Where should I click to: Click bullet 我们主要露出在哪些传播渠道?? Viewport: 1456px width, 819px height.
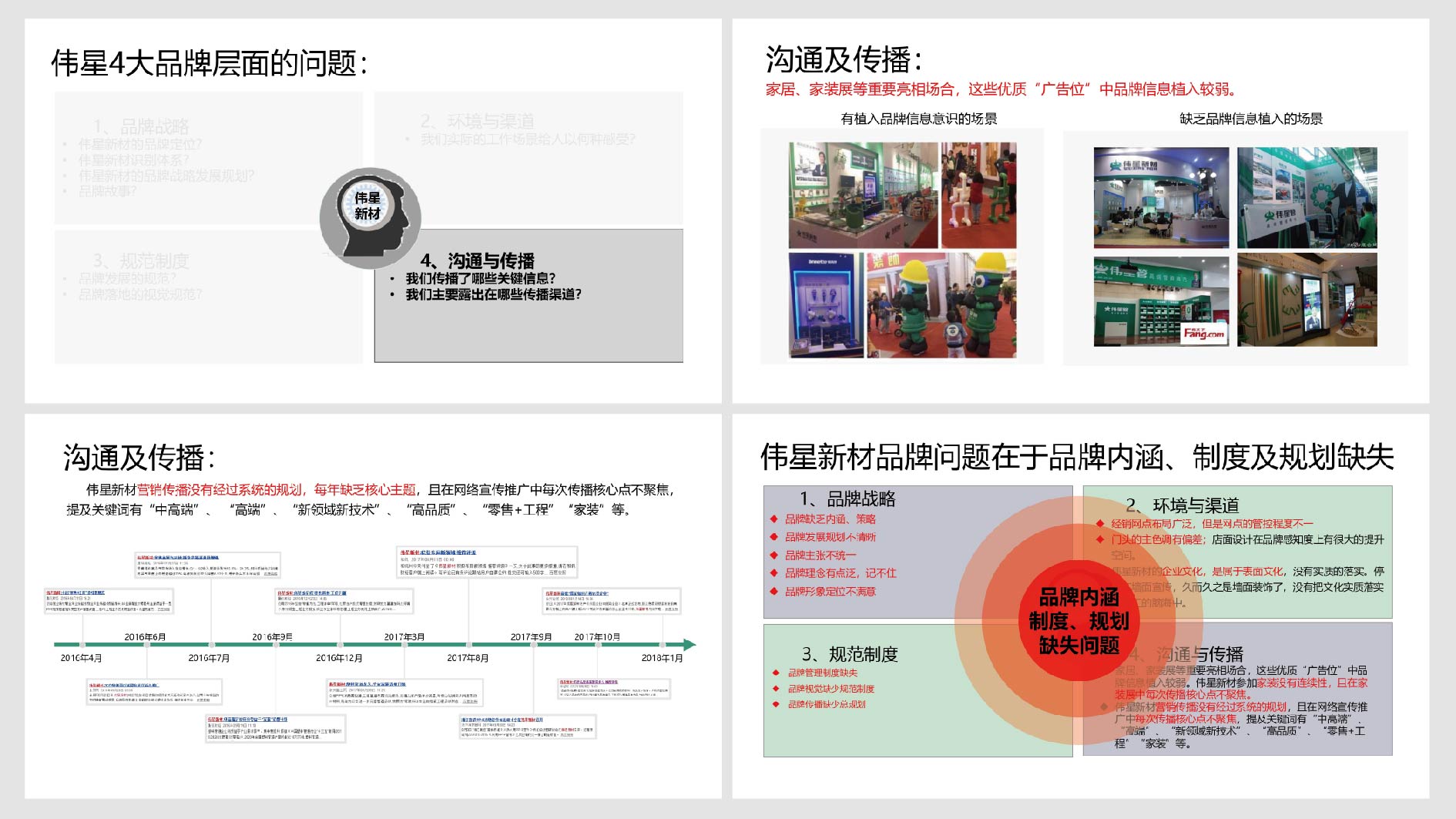494,294
